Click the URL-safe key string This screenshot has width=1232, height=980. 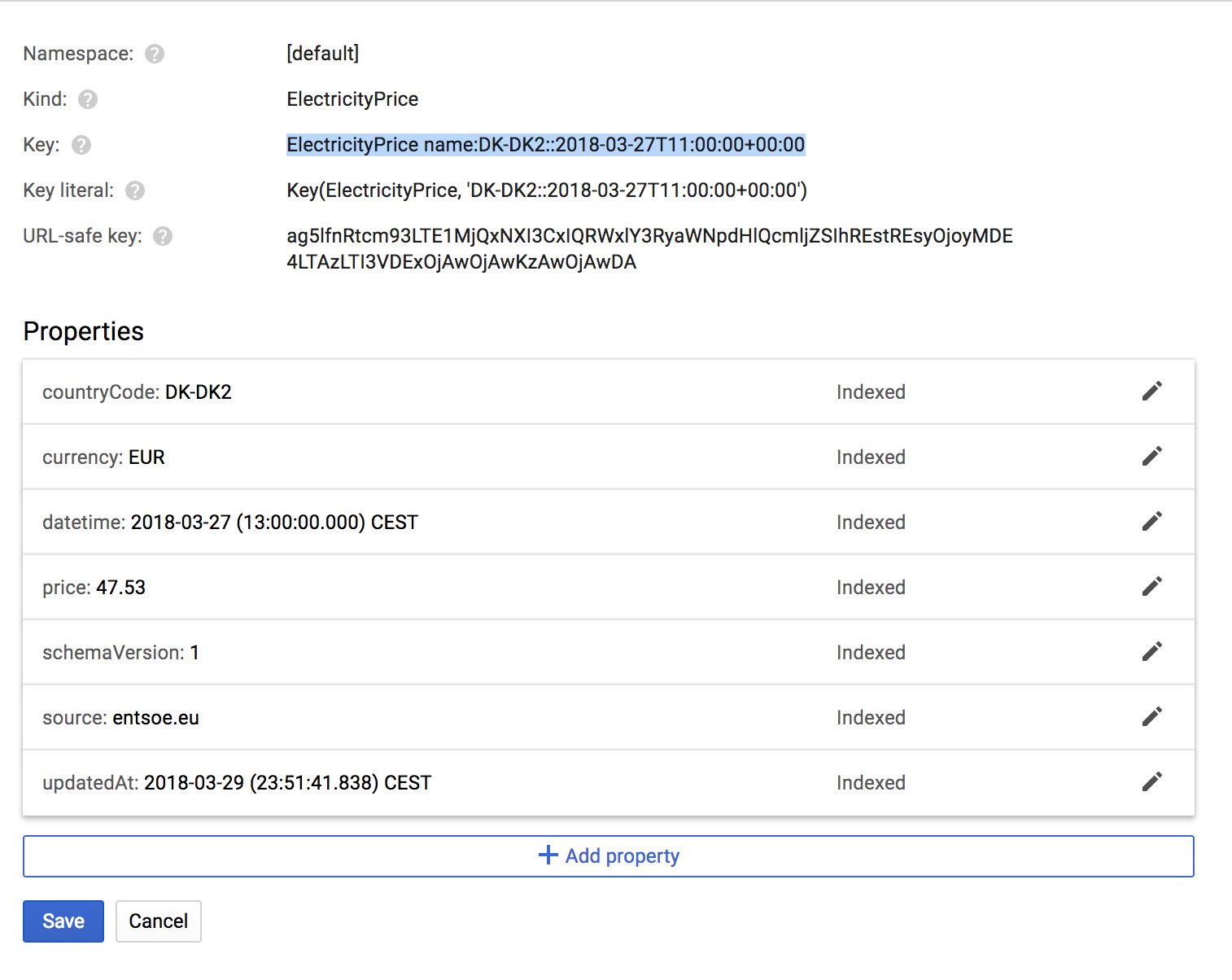(650, 249)
